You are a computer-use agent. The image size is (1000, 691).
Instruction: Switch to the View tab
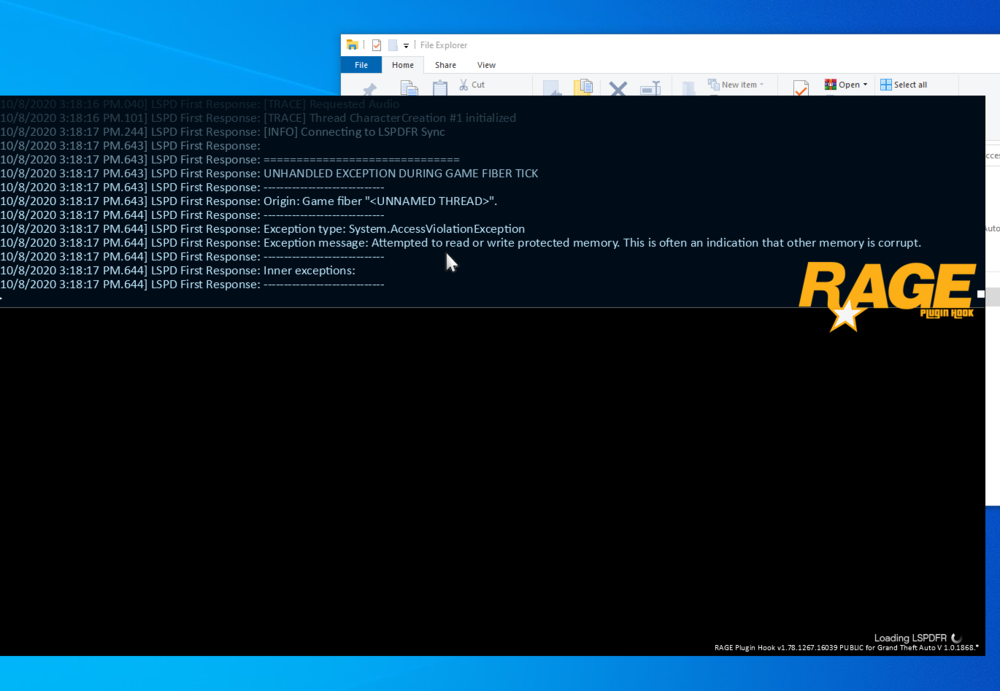point(486,64)
